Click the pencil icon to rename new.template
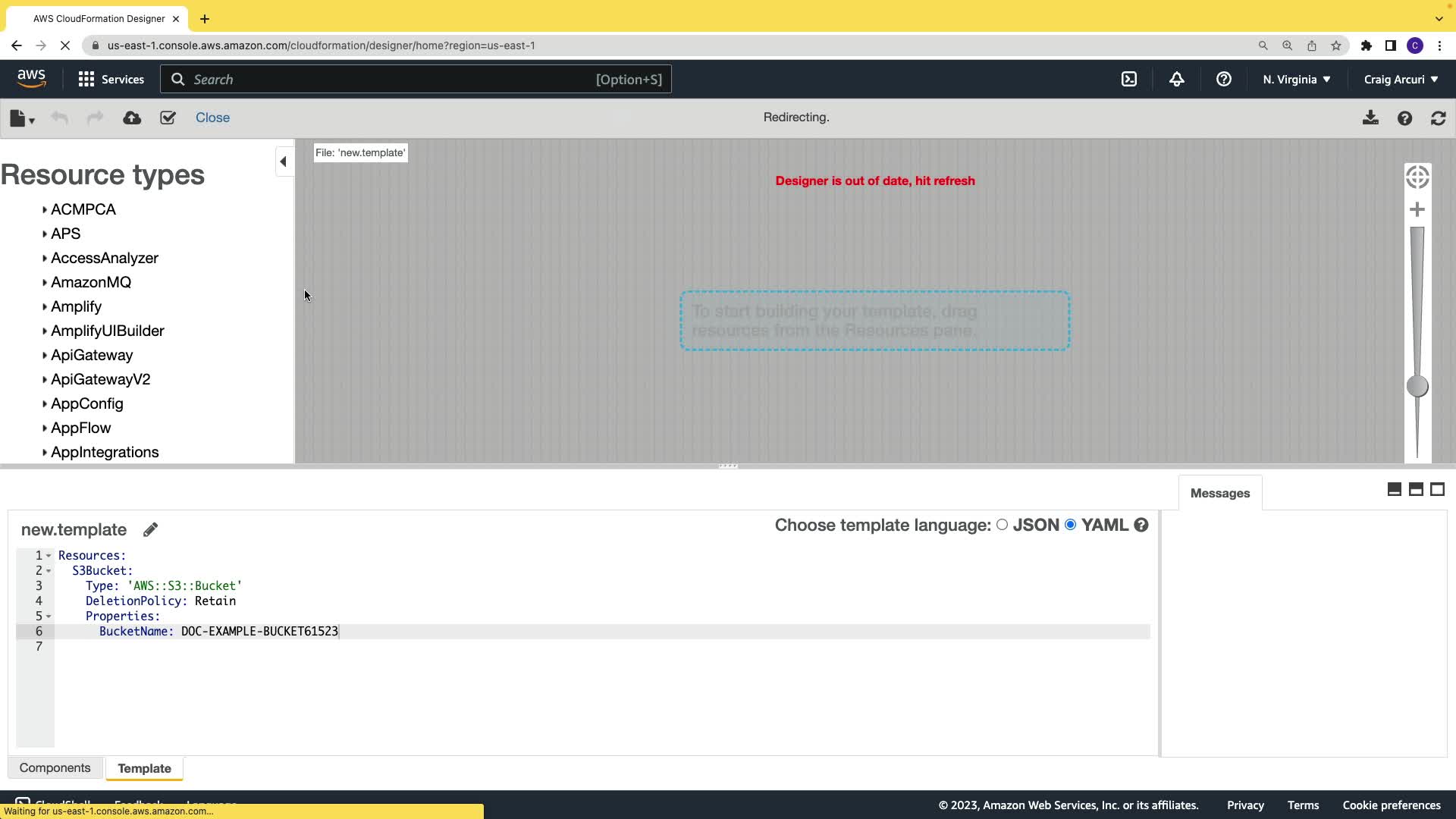 [150, 529]
